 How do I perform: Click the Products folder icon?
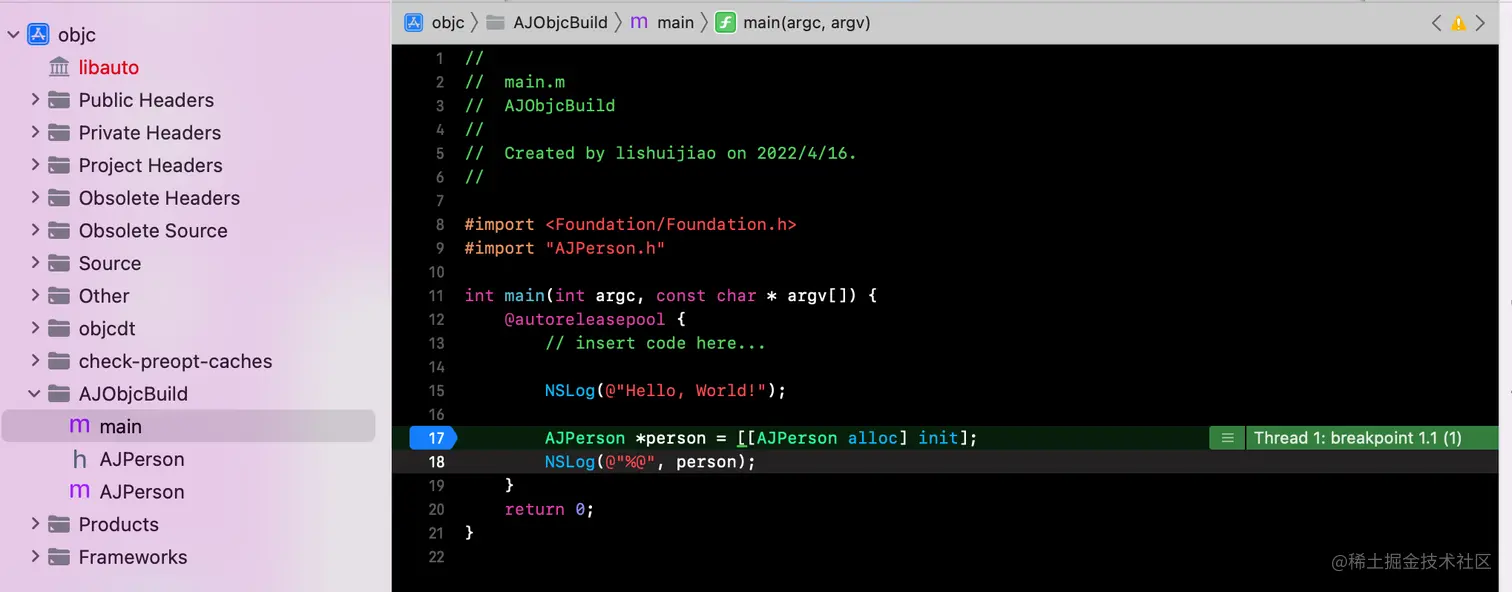[x=60, y=524]
